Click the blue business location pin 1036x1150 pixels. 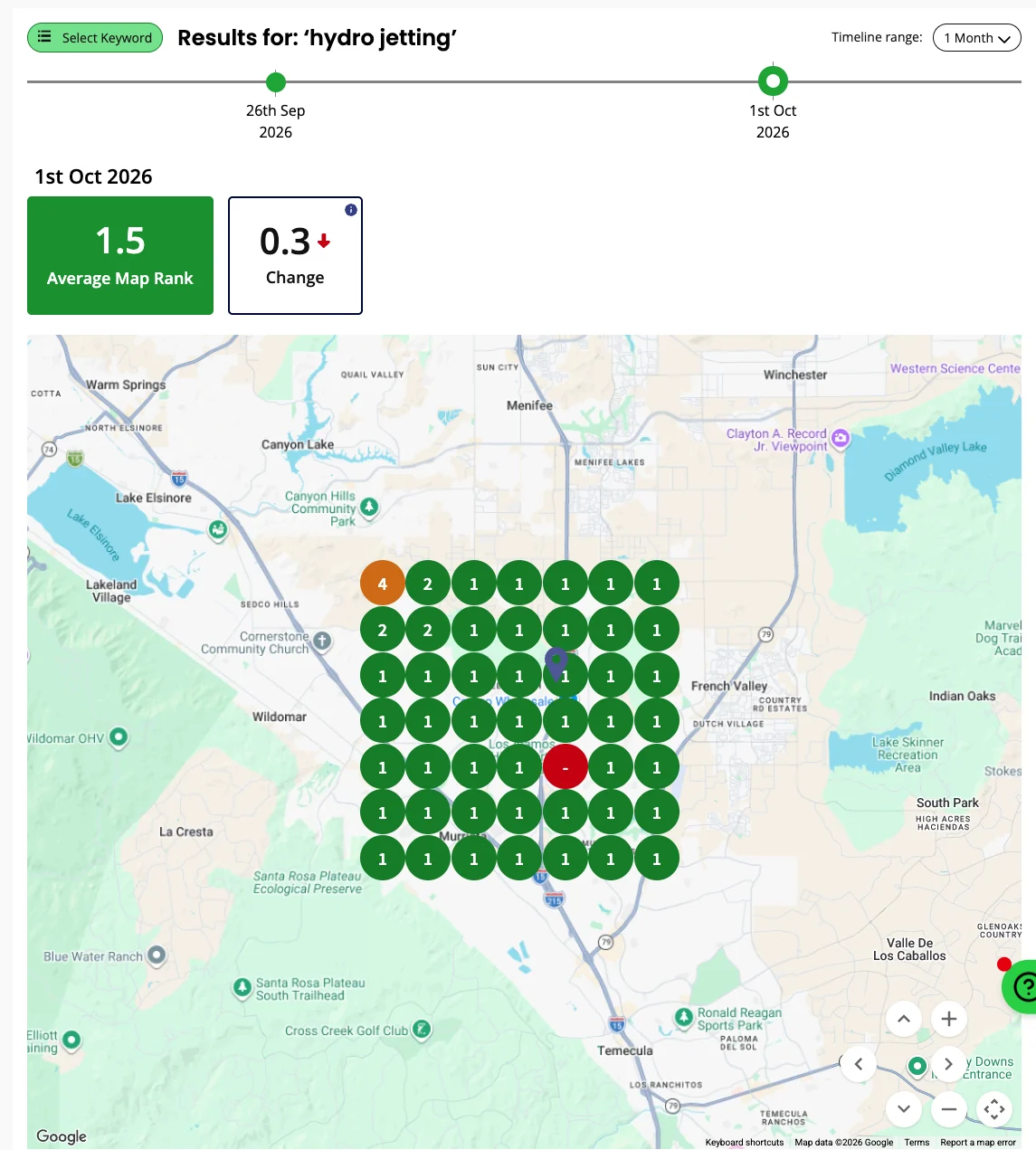point(556,663)
